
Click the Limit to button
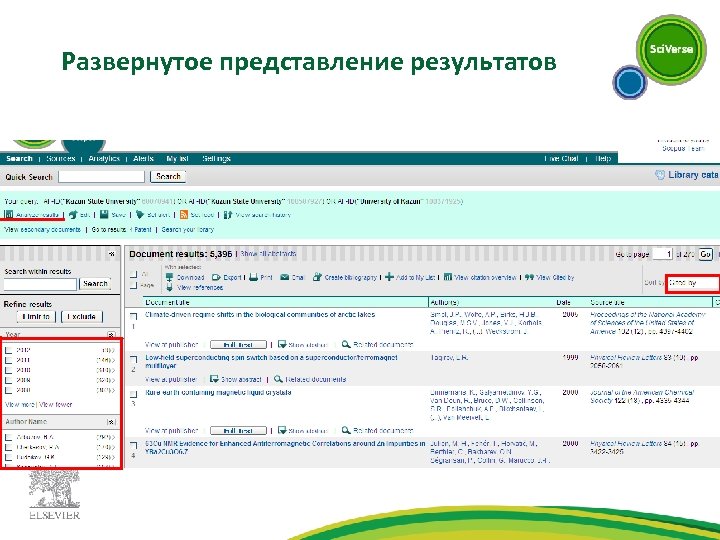click(36, 316)
